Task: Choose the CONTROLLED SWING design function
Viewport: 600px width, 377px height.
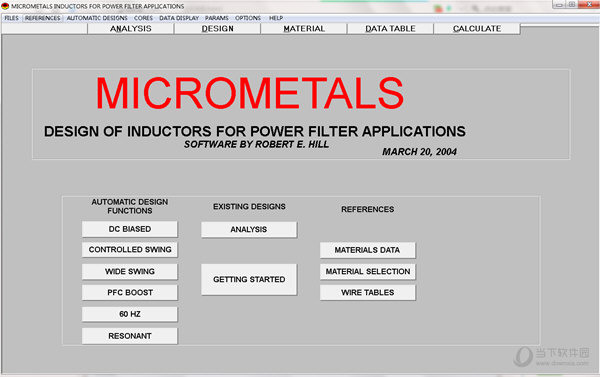Action: click(130, 250)
